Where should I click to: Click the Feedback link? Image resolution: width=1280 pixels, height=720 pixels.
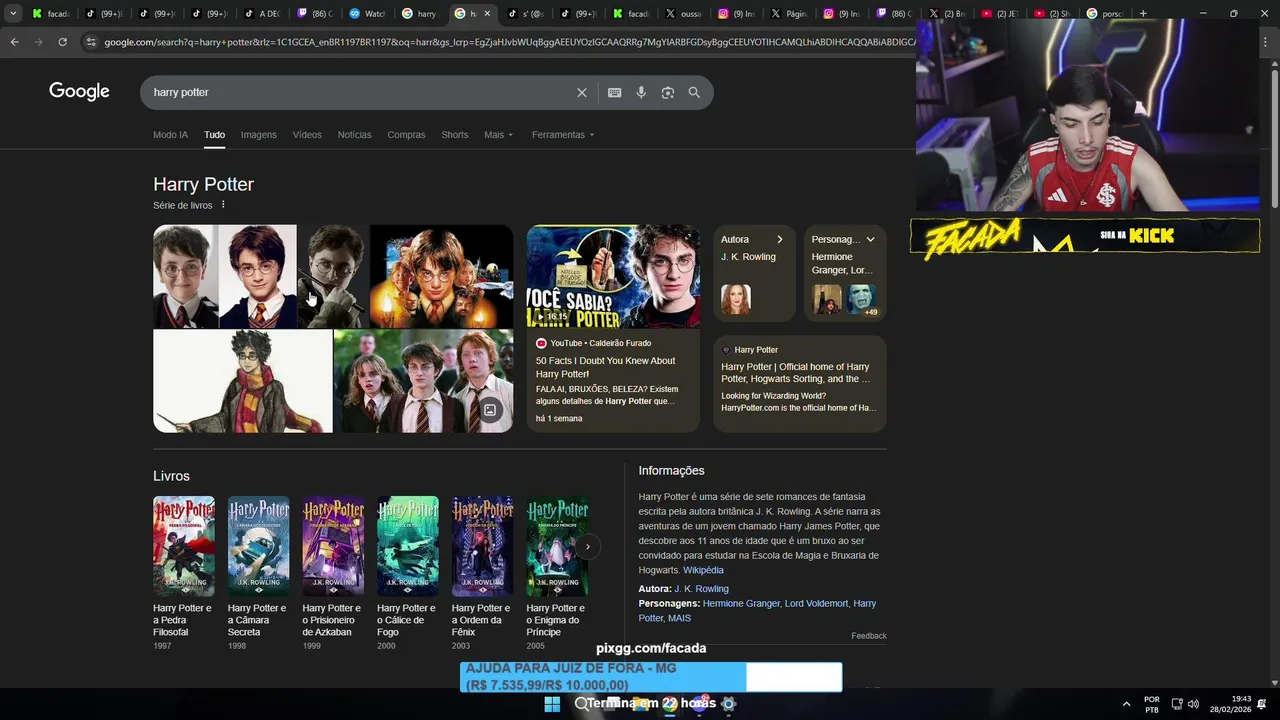(869, 636)
